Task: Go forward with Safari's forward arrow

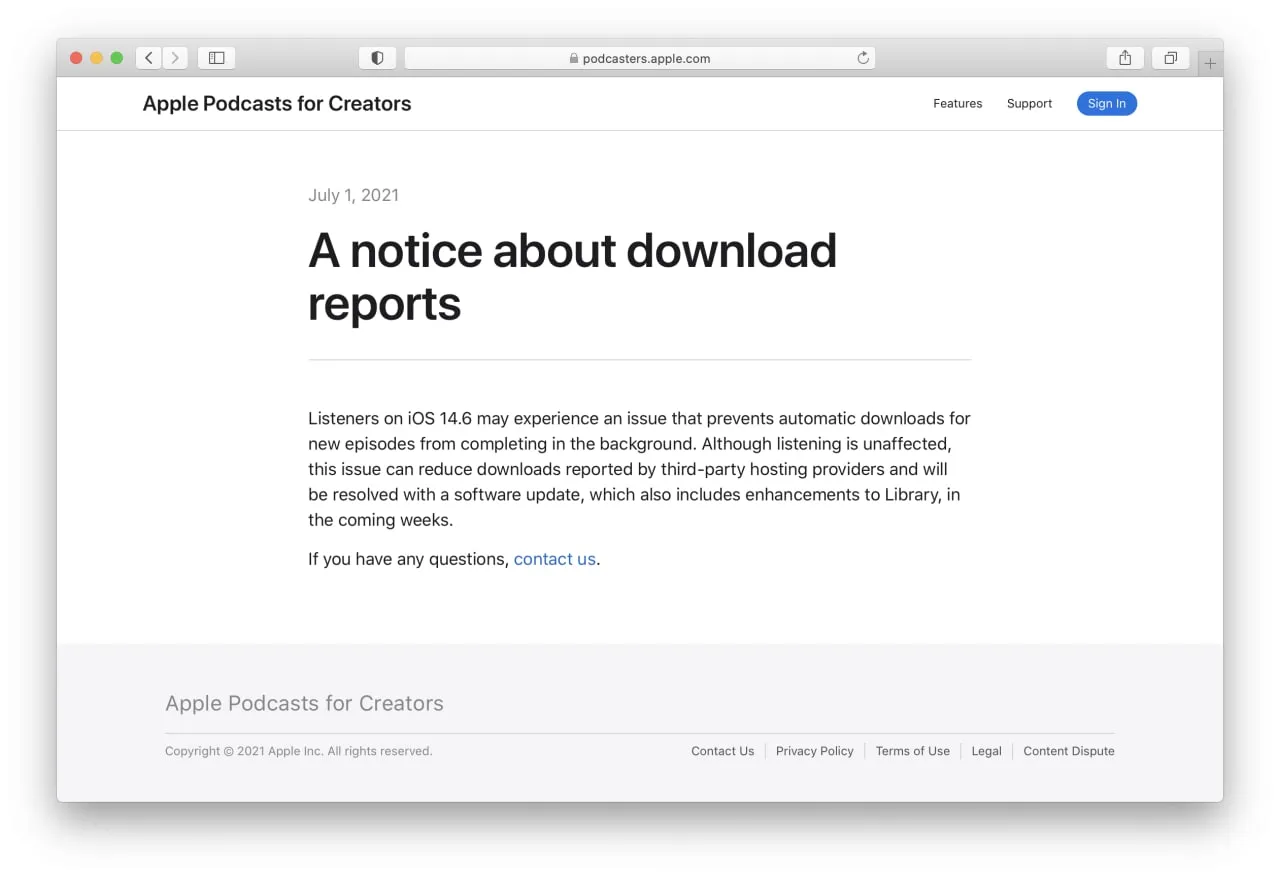Action: coord(175,58)
